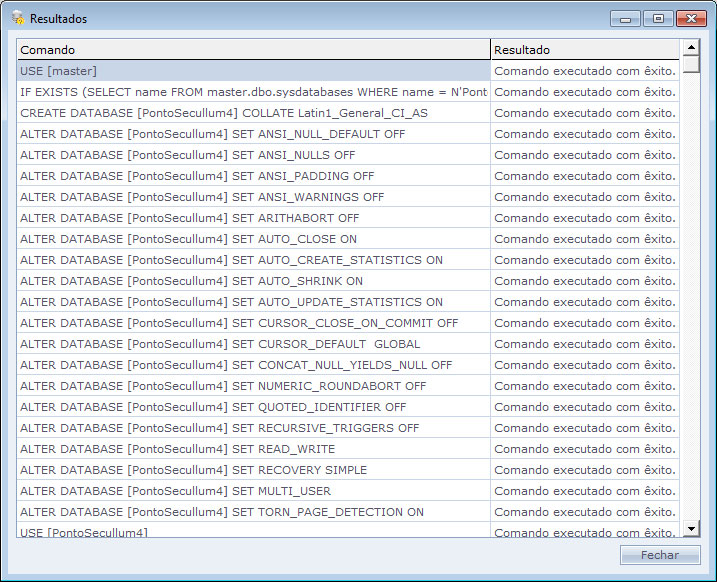Select the SET AUTO_CLOSE ON row
This screenshot has height=582, width=717.
click(253, 239)
